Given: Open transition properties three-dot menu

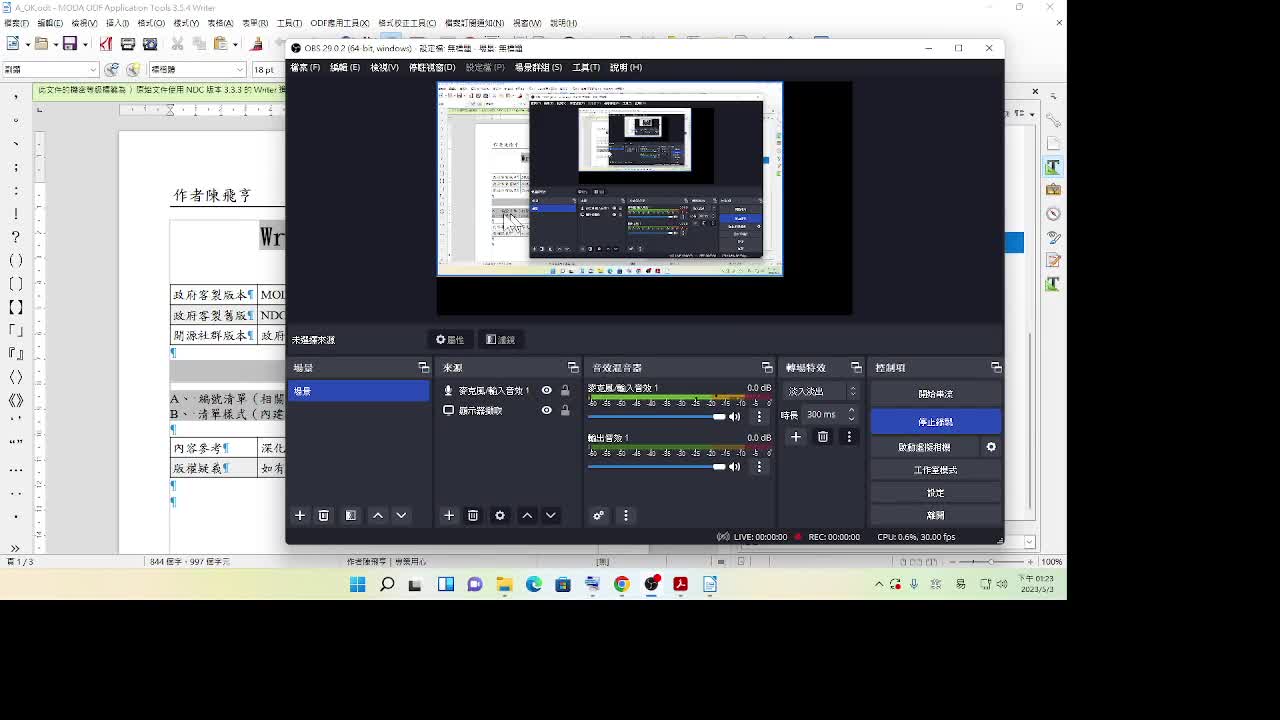Looking at the screenshot, I should tap(849, 436).
